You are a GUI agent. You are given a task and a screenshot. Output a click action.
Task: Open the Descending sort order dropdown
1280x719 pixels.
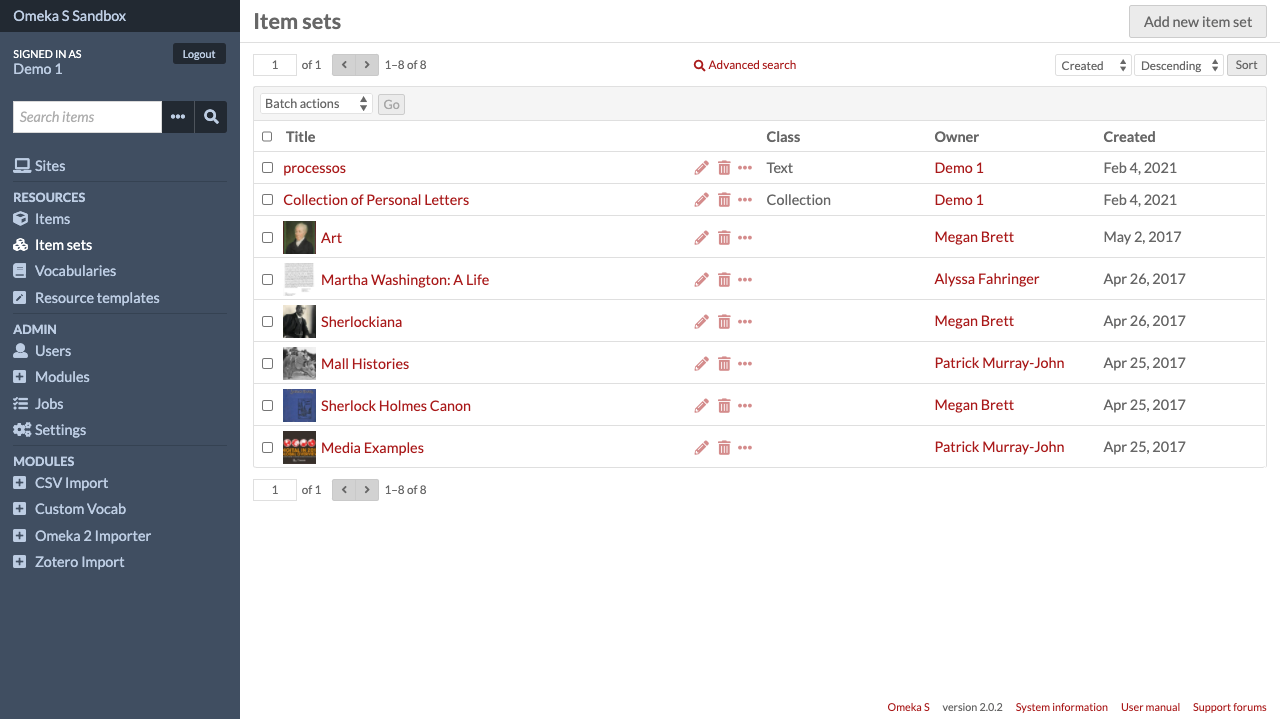point(1178,65)
